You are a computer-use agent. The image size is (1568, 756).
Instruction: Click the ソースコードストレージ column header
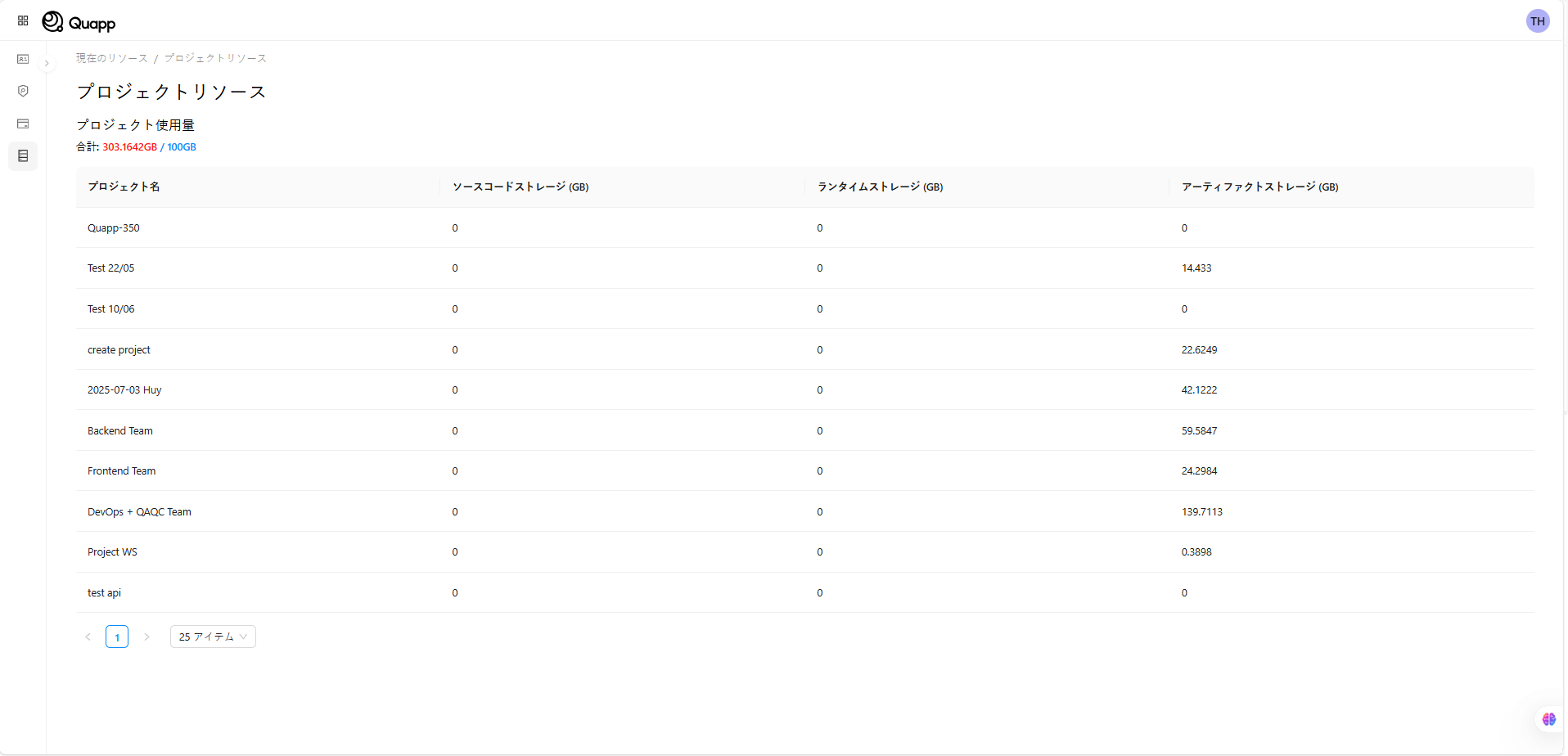(520, 187)
